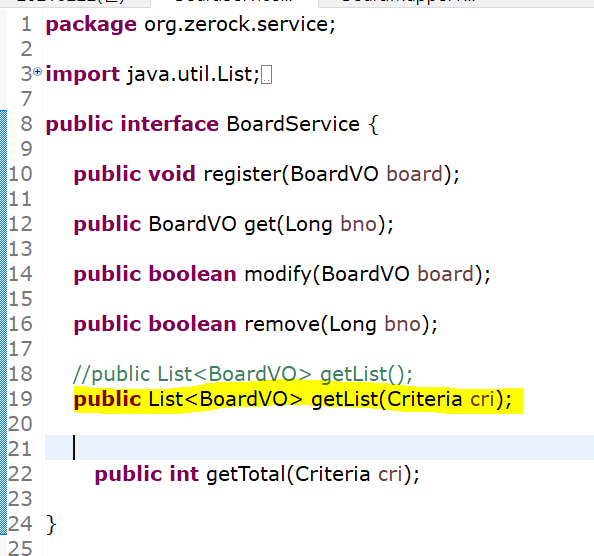Screen dimensions: 594x556
Task: Click 'void' keyword on line 10
Action: click(172, 174)
